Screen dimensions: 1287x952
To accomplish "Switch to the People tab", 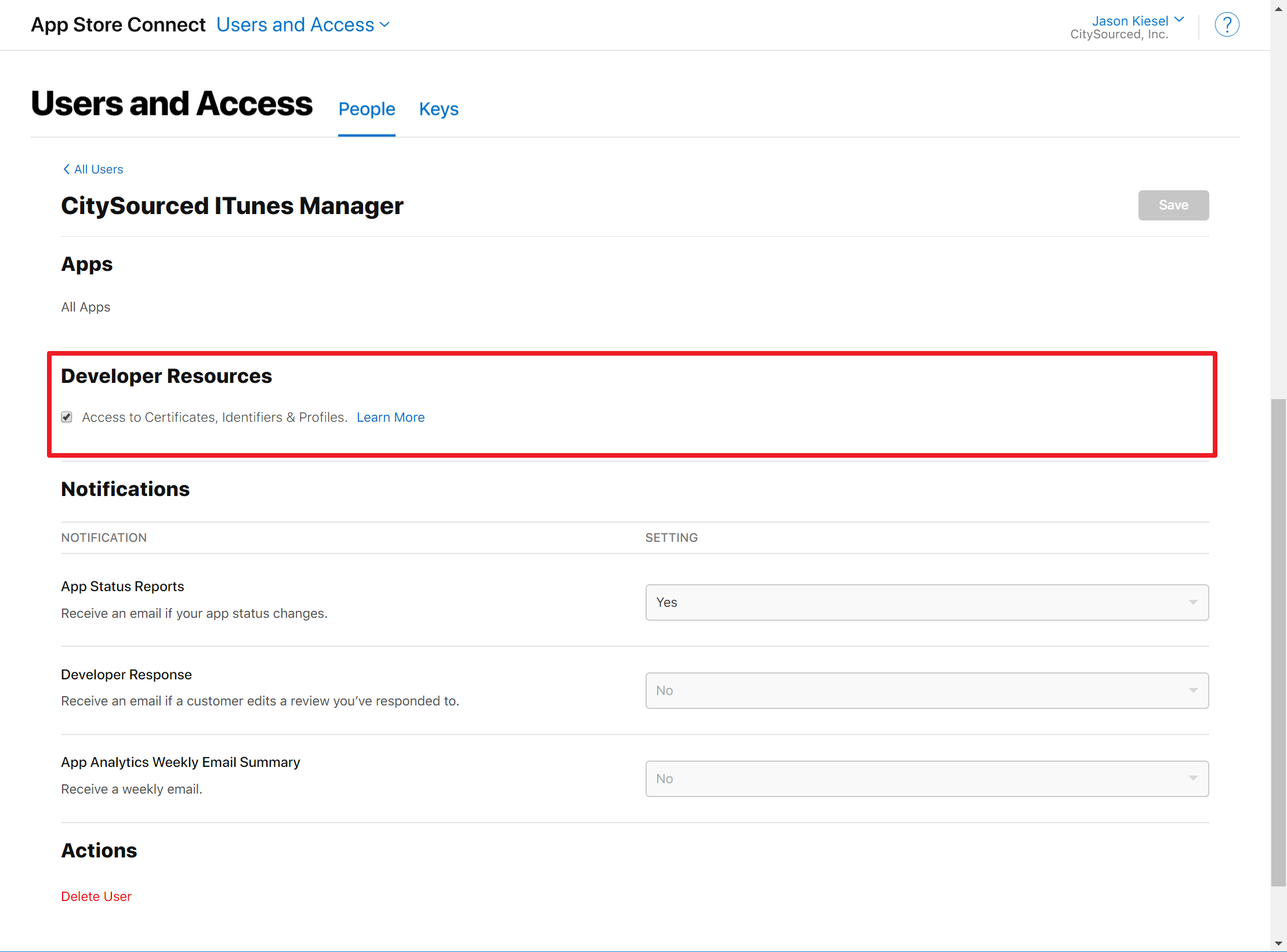I will click(367, 108).
